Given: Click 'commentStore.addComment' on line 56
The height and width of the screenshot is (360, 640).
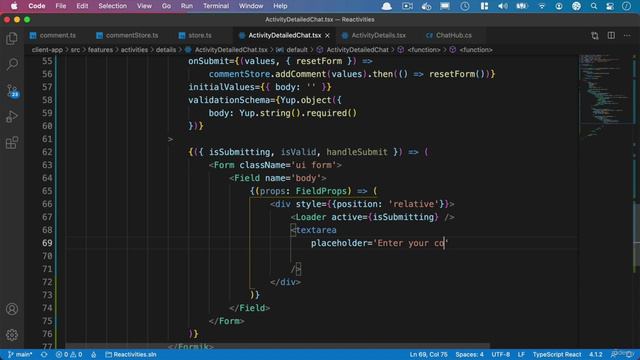Looking at the screenshot, I should [x=267, y=74].
